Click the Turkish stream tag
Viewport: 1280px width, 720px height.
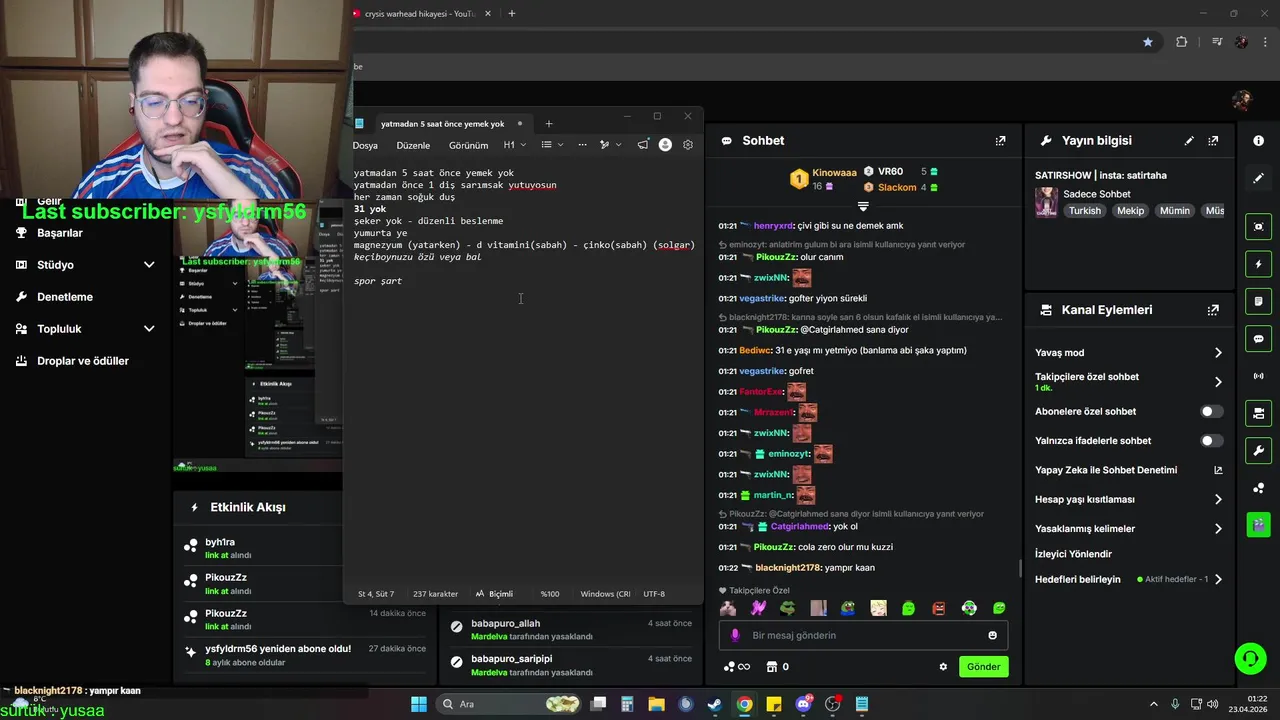point(1084,211)
